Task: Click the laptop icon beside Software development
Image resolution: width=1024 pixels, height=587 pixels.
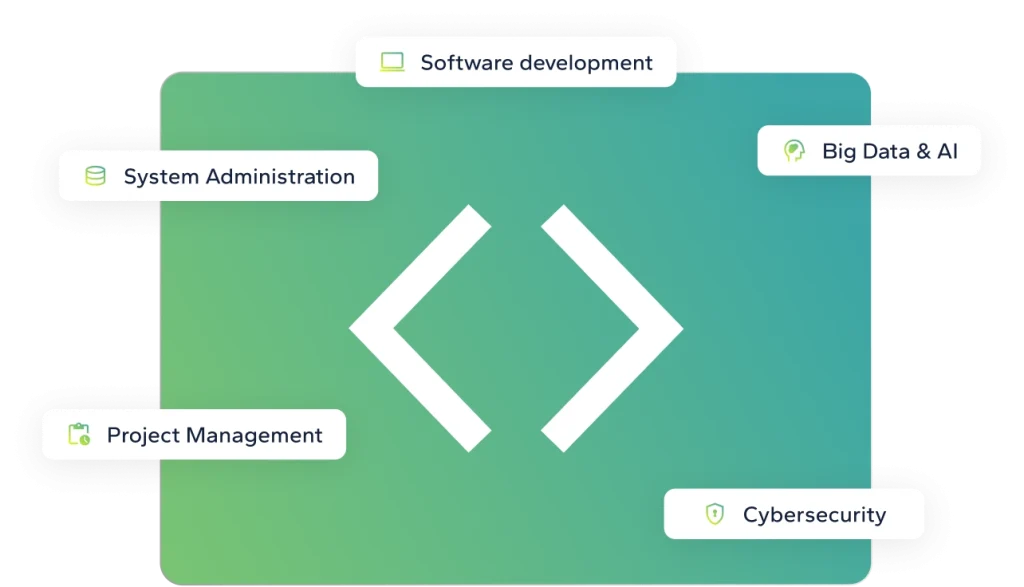Action: pos(392,62)
